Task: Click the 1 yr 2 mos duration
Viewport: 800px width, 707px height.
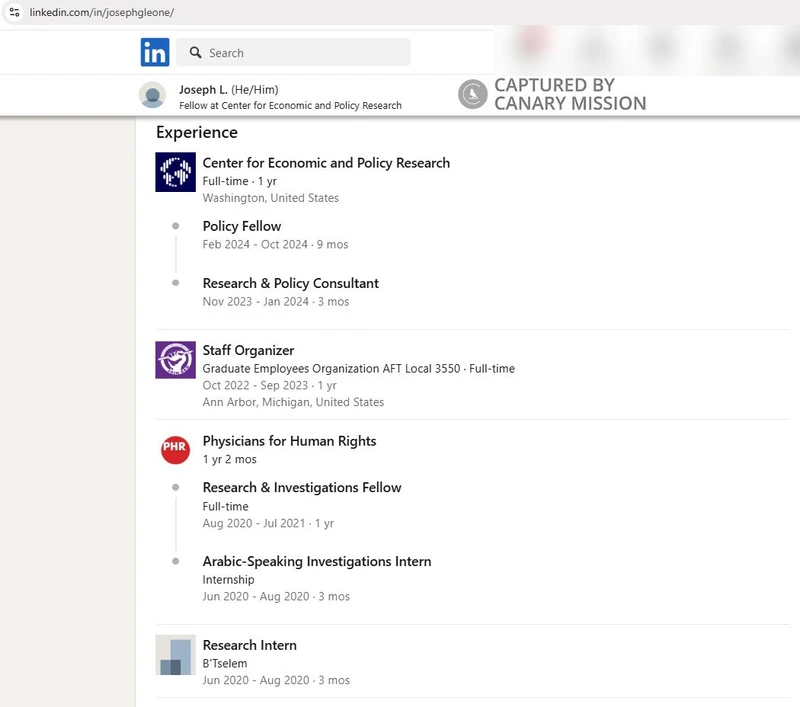Action: click(x=230, y=460)
